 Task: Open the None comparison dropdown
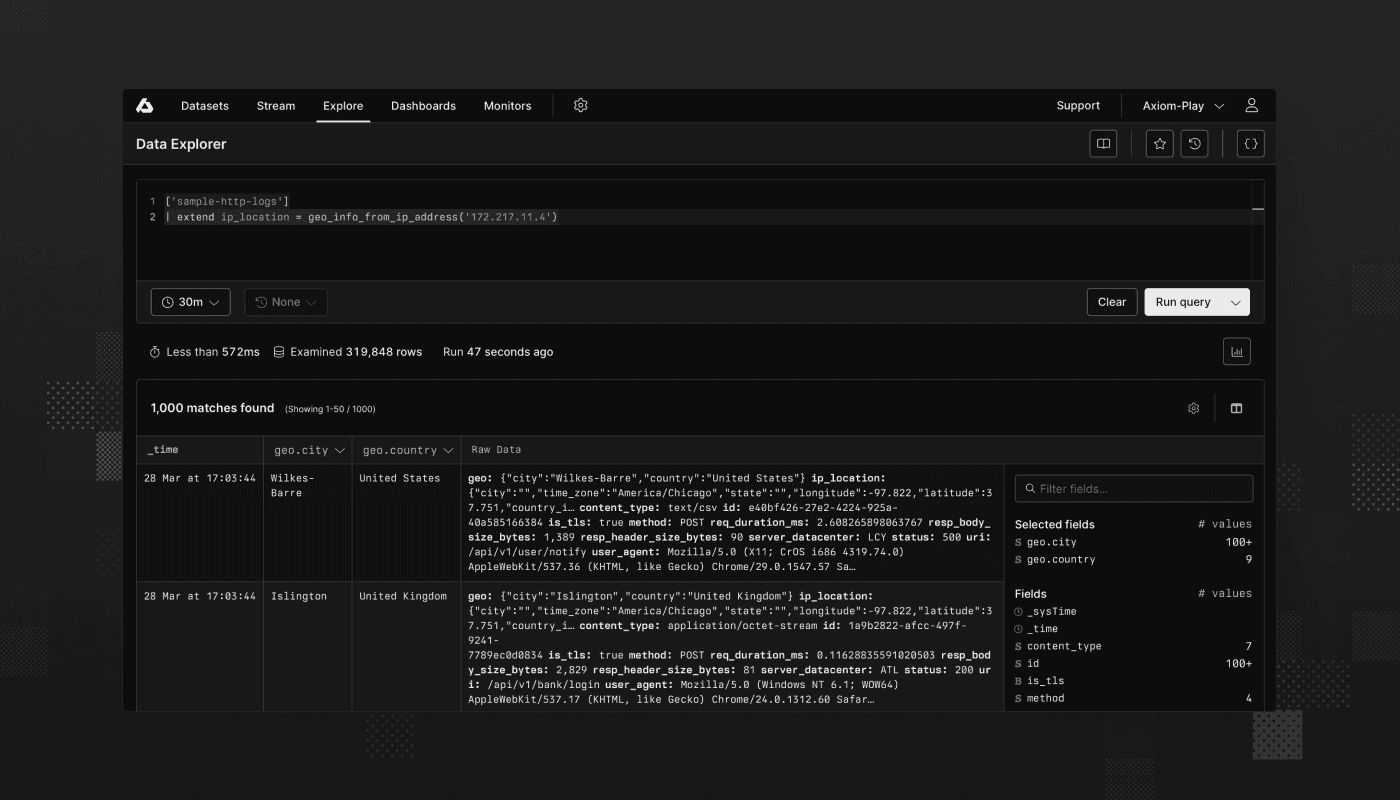(285, 301)
